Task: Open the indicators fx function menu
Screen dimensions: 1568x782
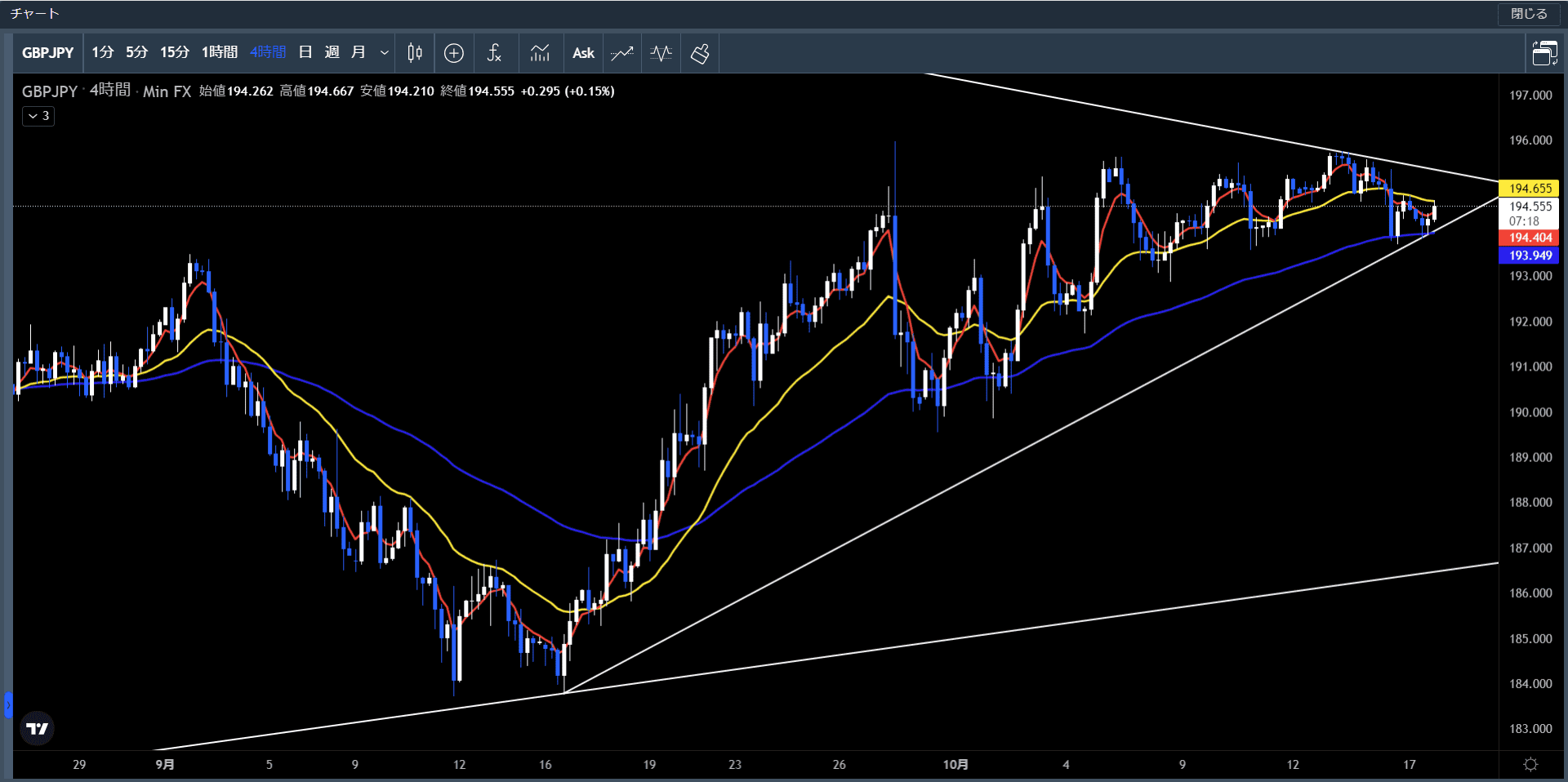Action: pyautogui.click(x=494, y=53)
